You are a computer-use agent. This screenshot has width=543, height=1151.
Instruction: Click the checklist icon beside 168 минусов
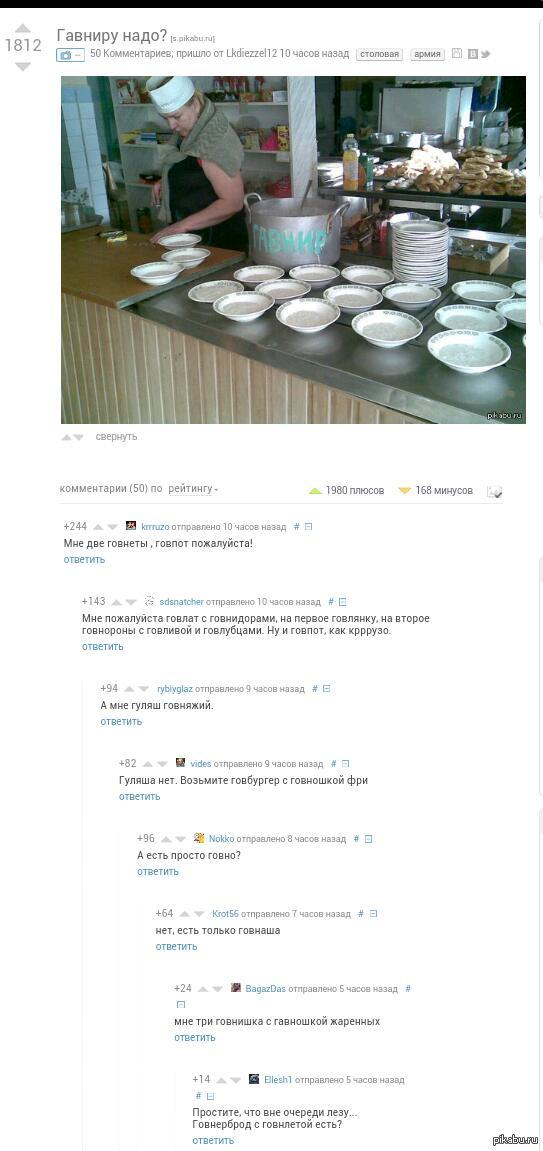pyautogui.click(x=495, y=491)
